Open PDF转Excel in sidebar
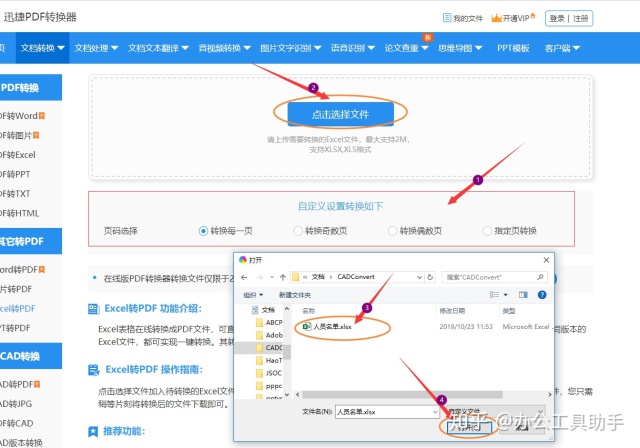 18,155
